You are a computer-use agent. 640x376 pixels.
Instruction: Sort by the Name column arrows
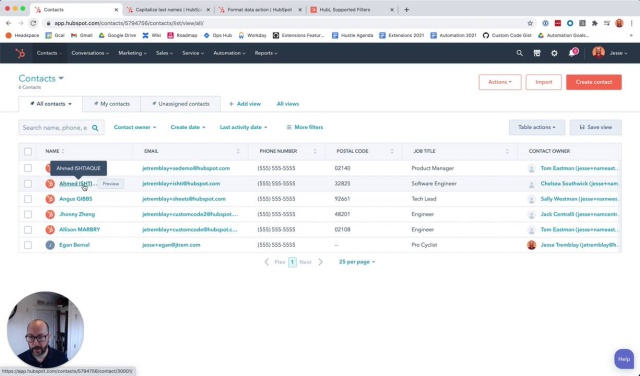pos(63,151)
